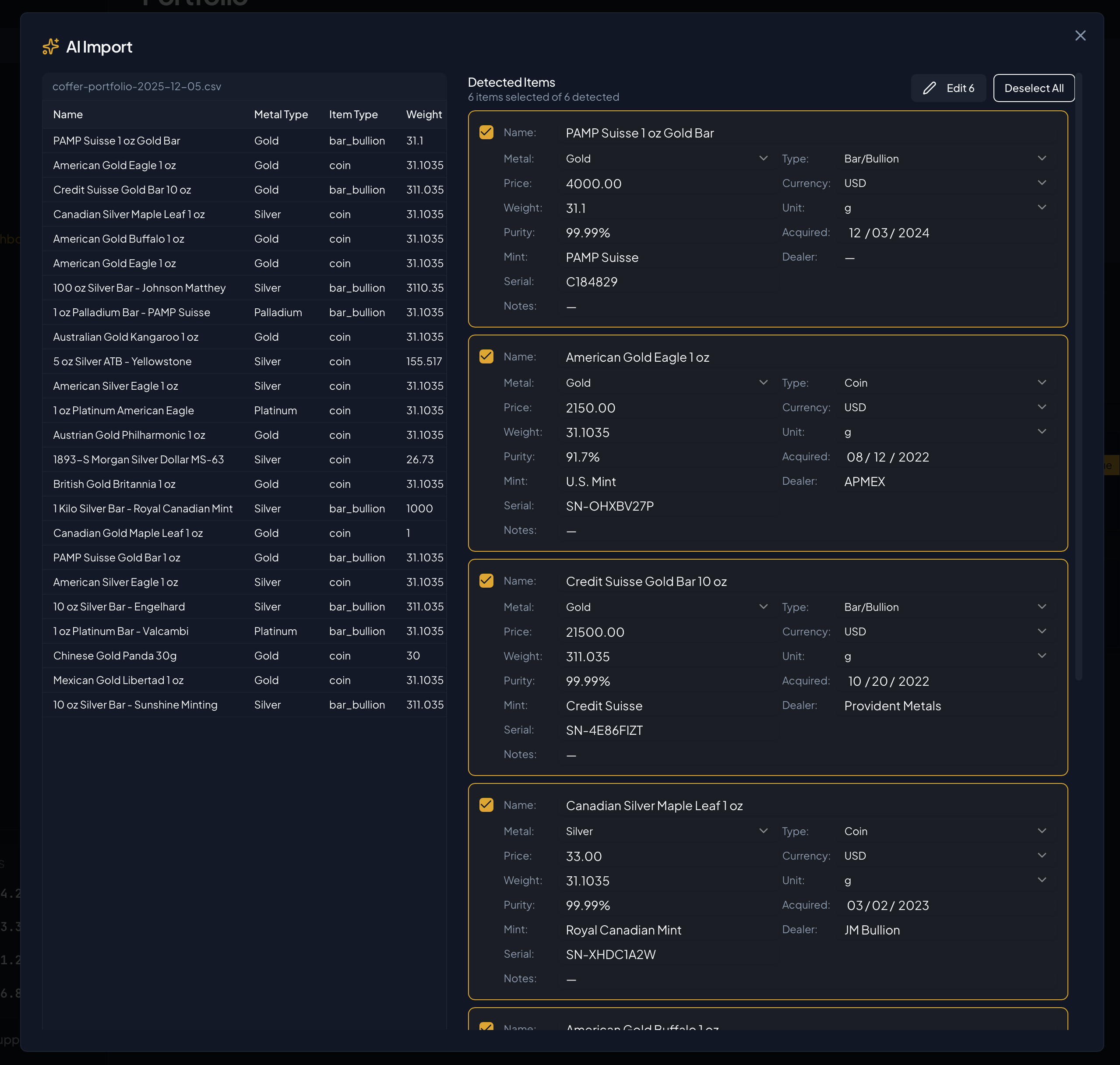Viewport: 1120px width, 1065px height.
Task: Toggle the Canadian Silver Maple Leaf checkbox
Action: tap(486, 804)
